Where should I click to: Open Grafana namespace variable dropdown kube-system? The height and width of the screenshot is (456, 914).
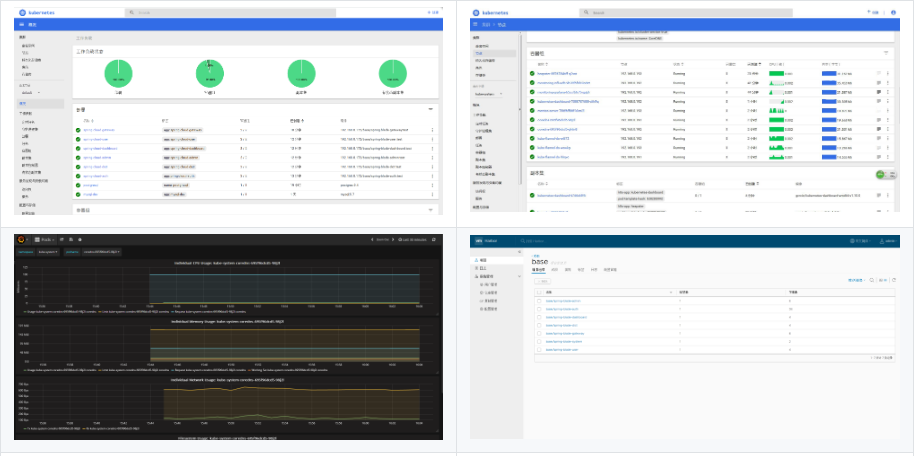pyautogui.click(x=48, y=252)
